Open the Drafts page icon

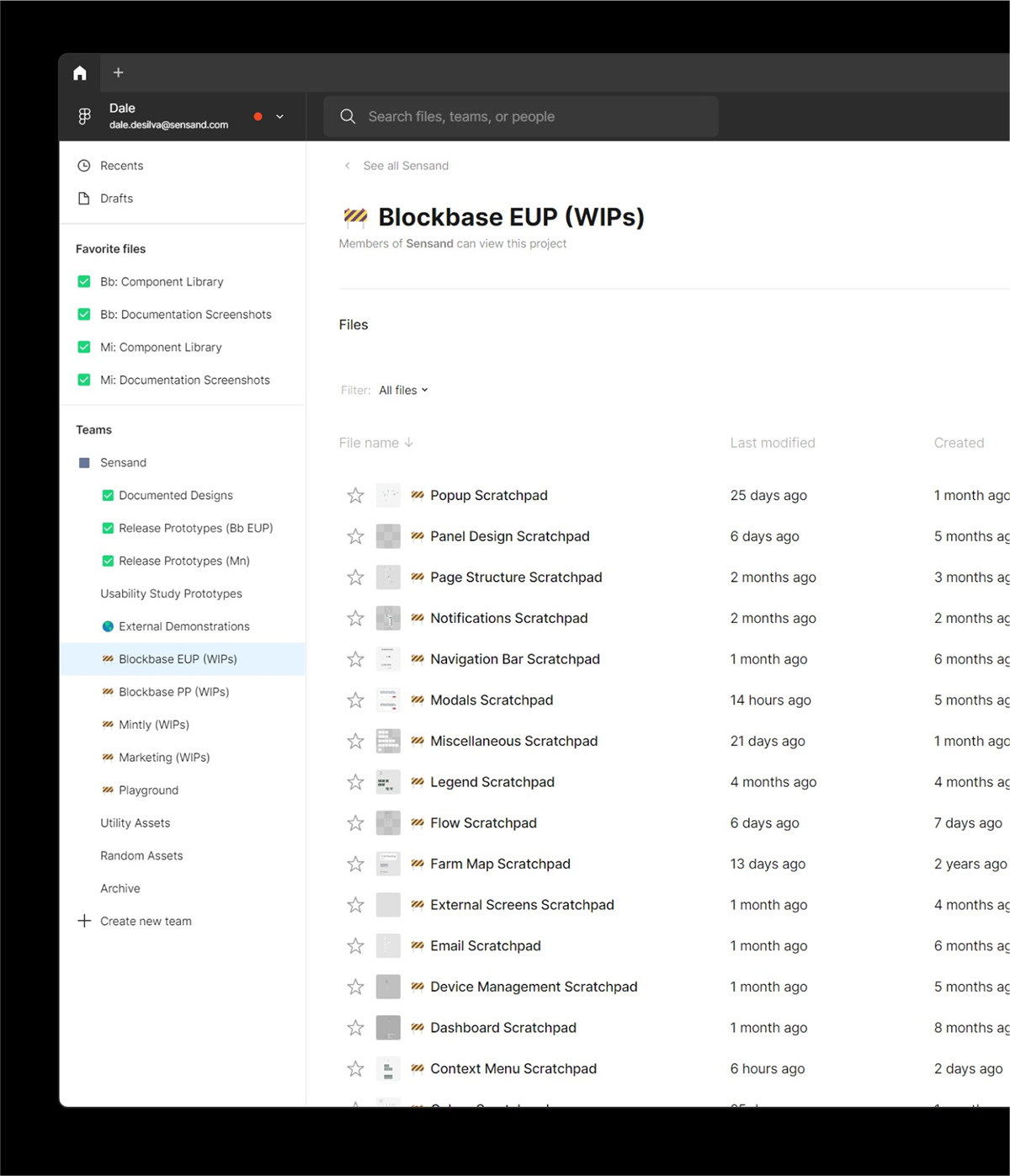(x=84, y=199)
